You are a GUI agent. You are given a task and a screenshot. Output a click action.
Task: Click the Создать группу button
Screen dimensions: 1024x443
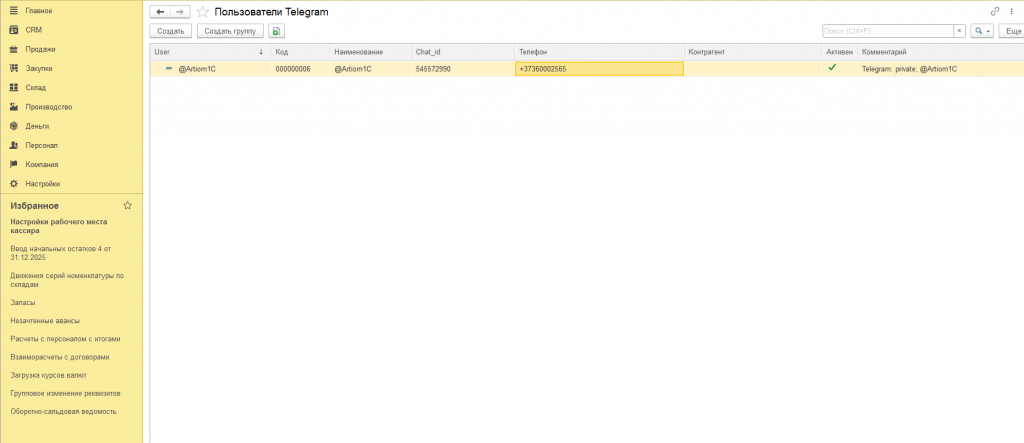click(230, 31)
